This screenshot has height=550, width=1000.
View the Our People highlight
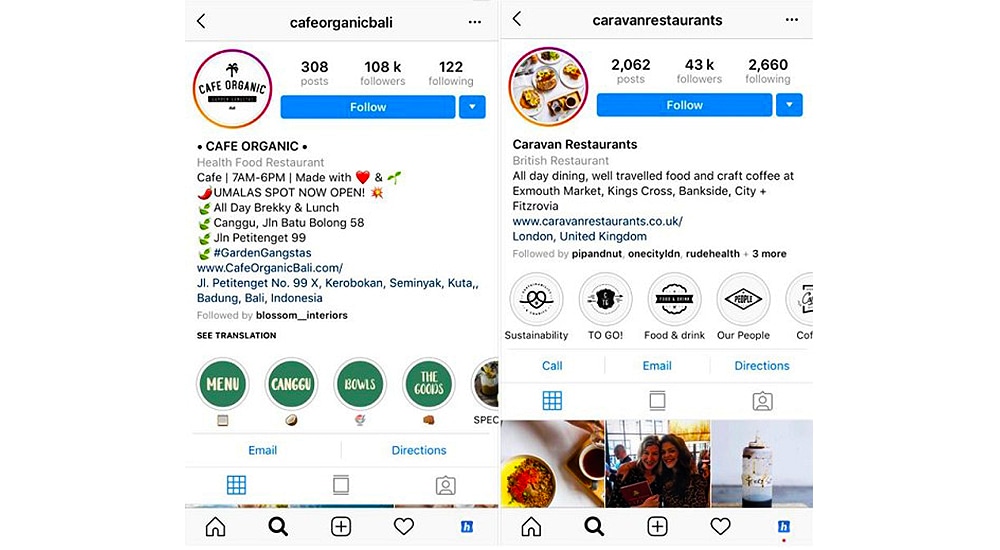tap(743, 299)
